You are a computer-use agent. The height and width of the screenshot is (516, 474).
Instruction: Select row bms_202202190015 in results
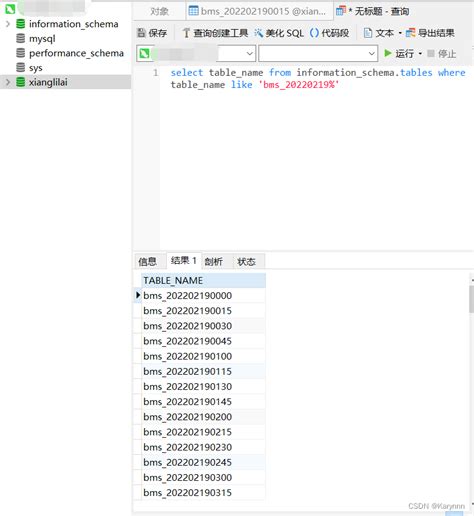pyautogui.click(x=204, y=311)
